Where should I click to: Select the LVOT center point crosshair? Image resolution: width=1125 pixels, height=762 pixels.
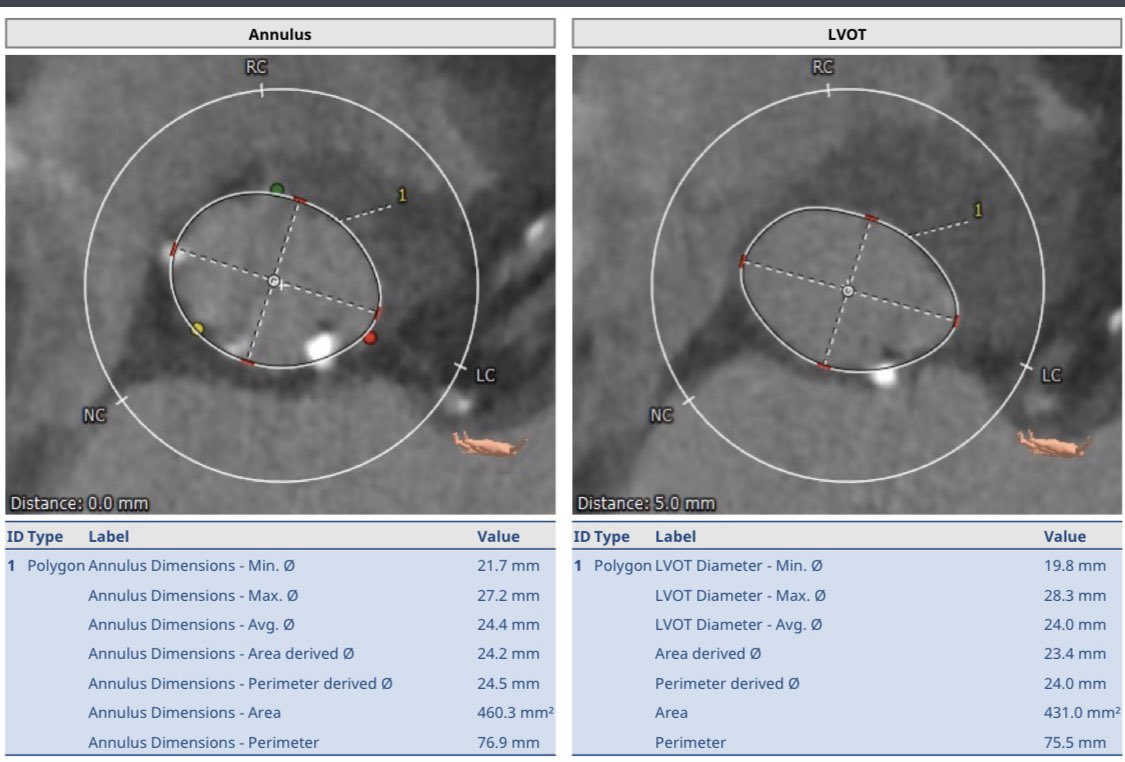848,291
